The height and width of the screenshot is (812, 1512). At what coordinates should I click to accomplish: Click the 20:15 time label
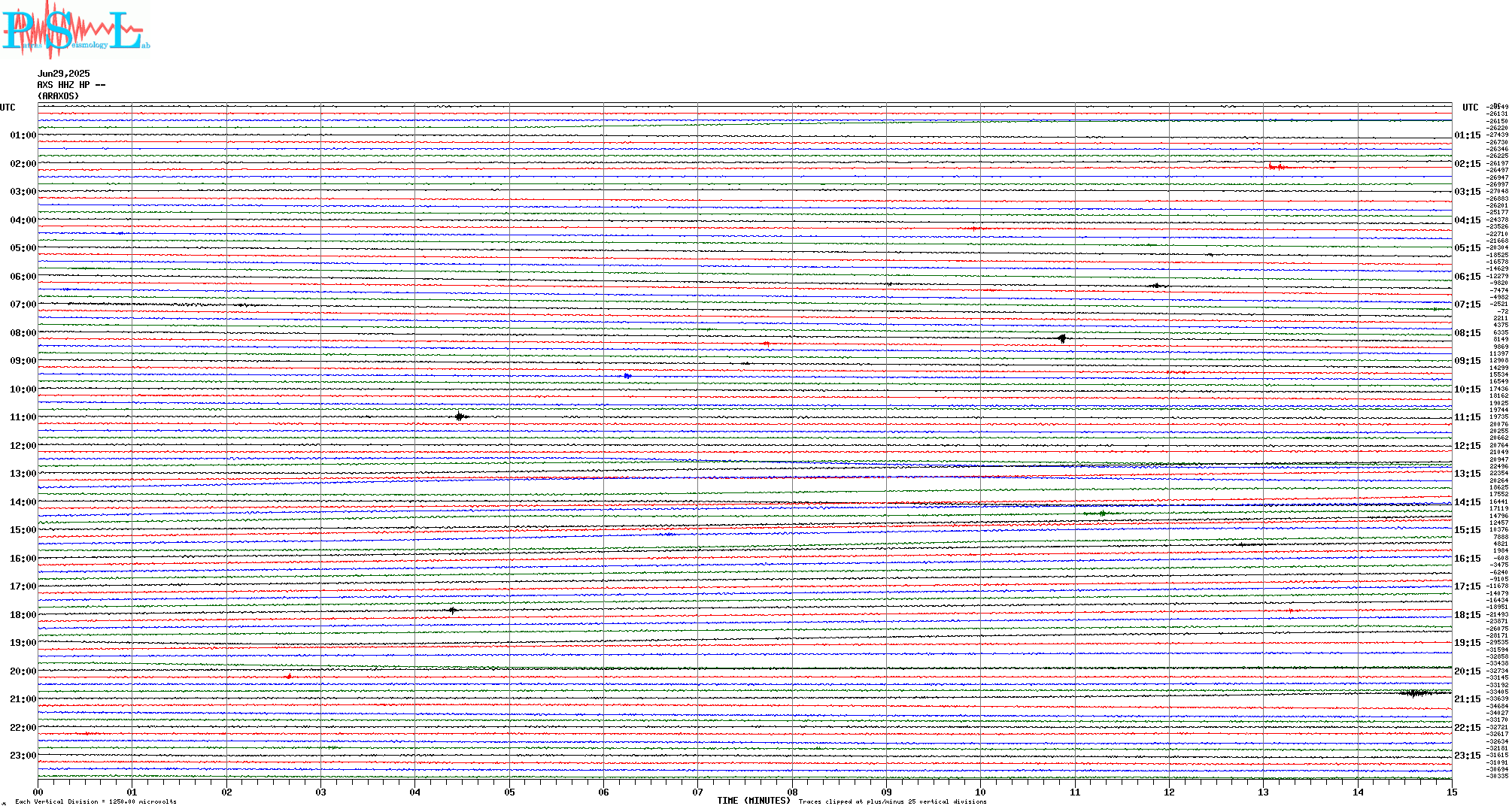[1468, 671]
